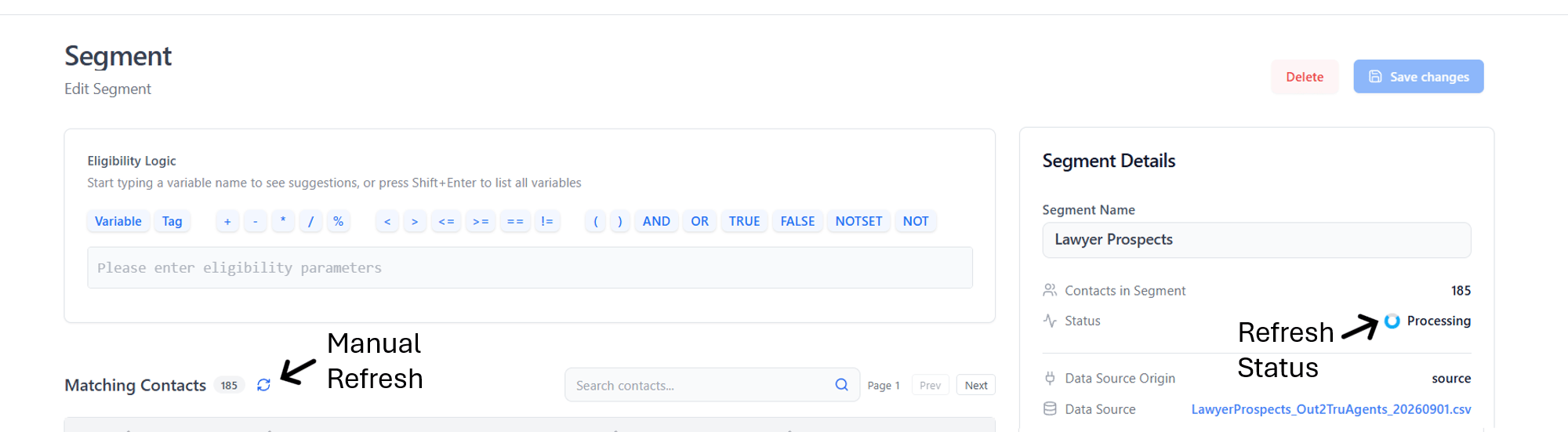The height and width of the screenshot is (432, 1568).
Task: Insert the multiply asterisk operator
Action: [x=283, y=221]
